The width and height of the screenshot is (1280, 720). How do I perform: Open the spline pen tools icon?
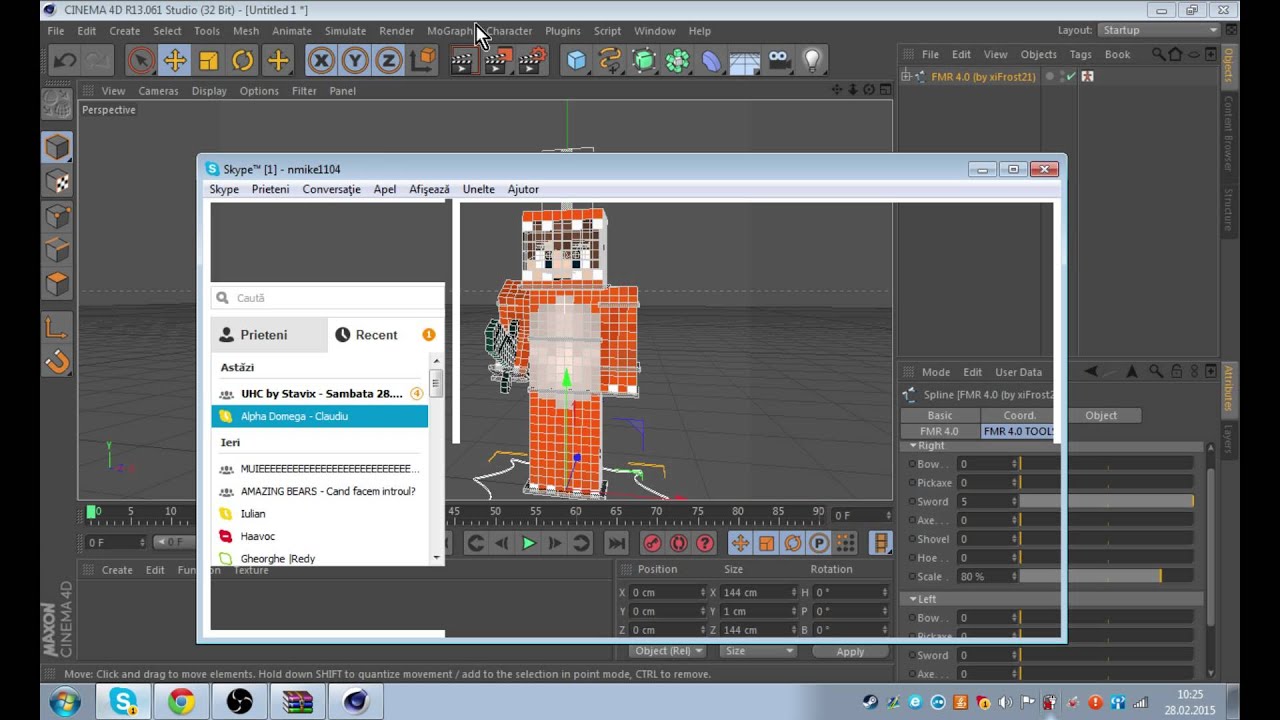[610, 61]
